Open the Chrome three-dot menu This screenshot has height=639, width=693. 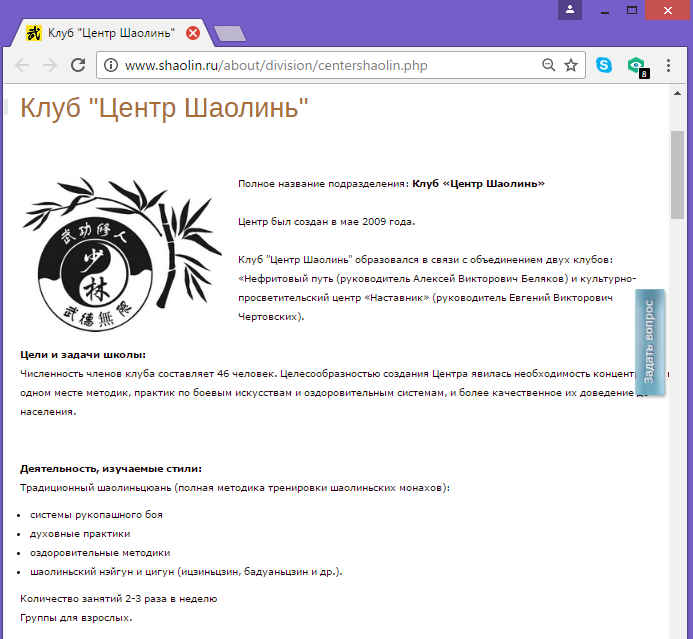pyautogui.click(x=668, y=65)
